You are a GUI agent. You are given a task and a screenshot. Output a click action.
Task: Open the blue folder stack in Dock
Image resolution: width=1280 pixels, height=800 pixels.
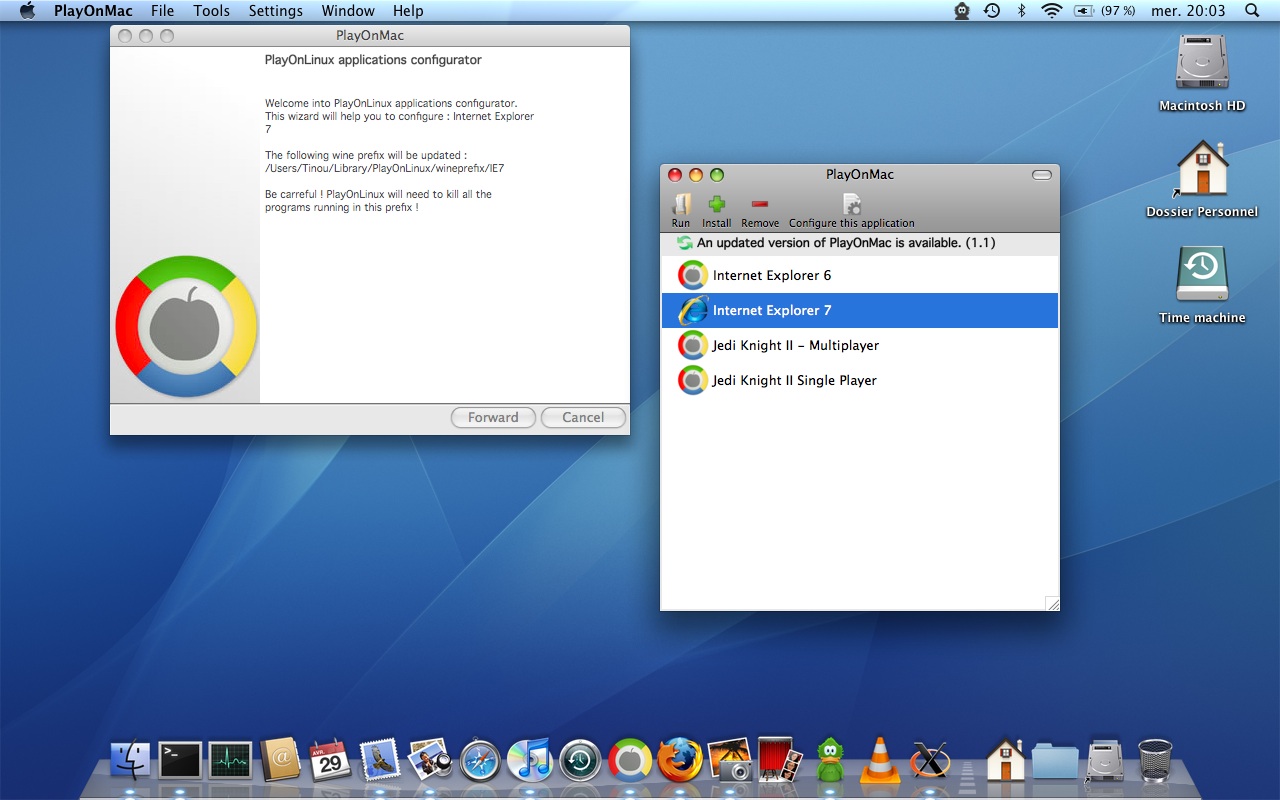(x=1055, y=761)
